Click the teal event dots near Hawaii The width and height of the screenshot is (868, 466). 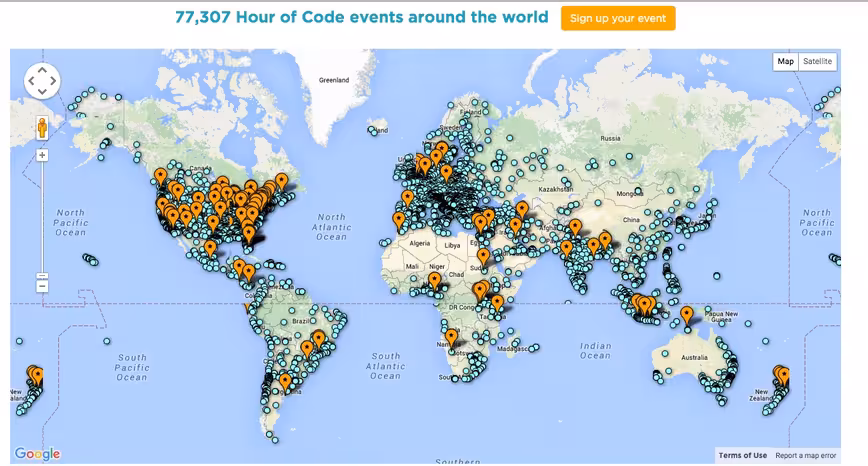coord(90,259)
